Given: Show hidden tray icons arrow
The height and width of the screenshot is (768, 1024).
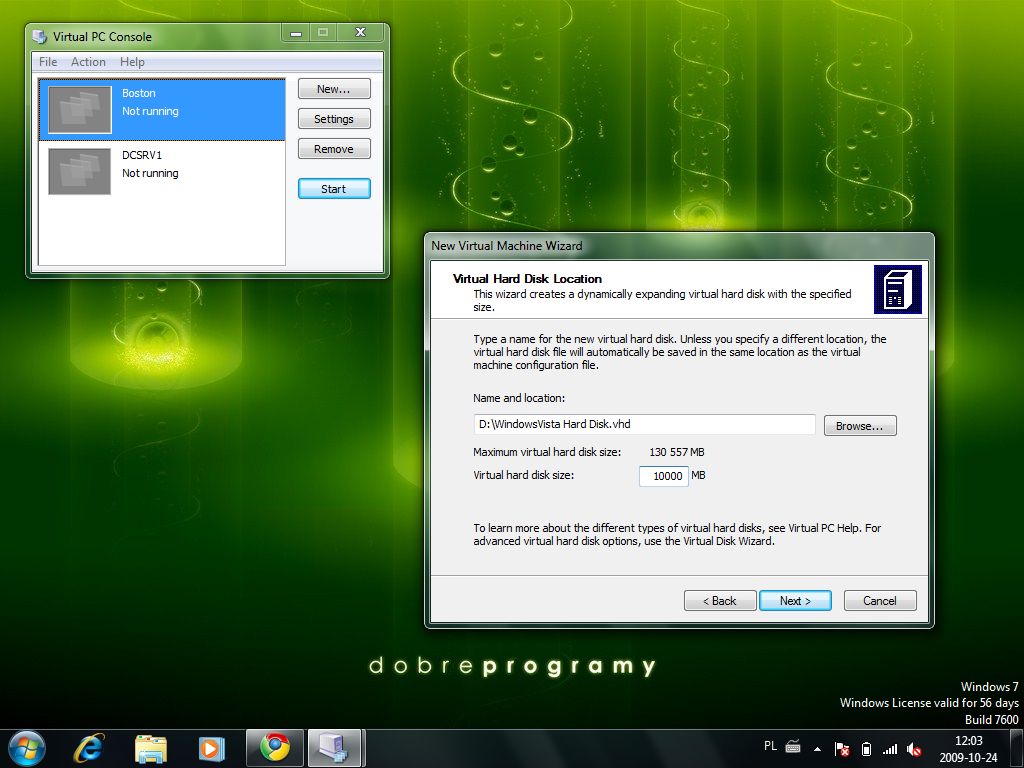Looking at the screenshot, I should (817, 748).
